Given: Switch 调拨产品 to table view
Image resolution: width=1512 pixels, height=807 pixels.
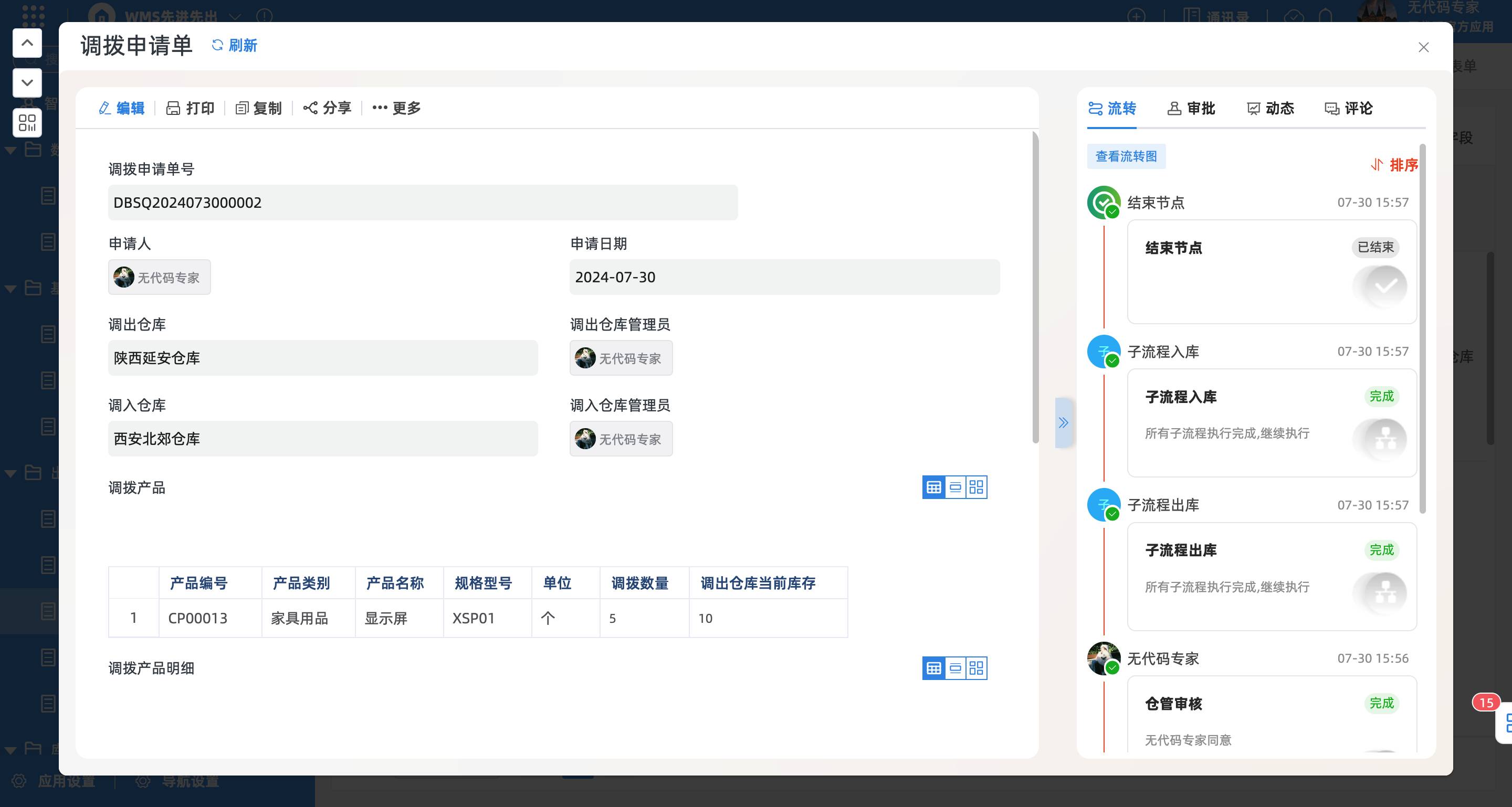Looking at the screenshot, I should pyautogui.click(x=933, y=487).
